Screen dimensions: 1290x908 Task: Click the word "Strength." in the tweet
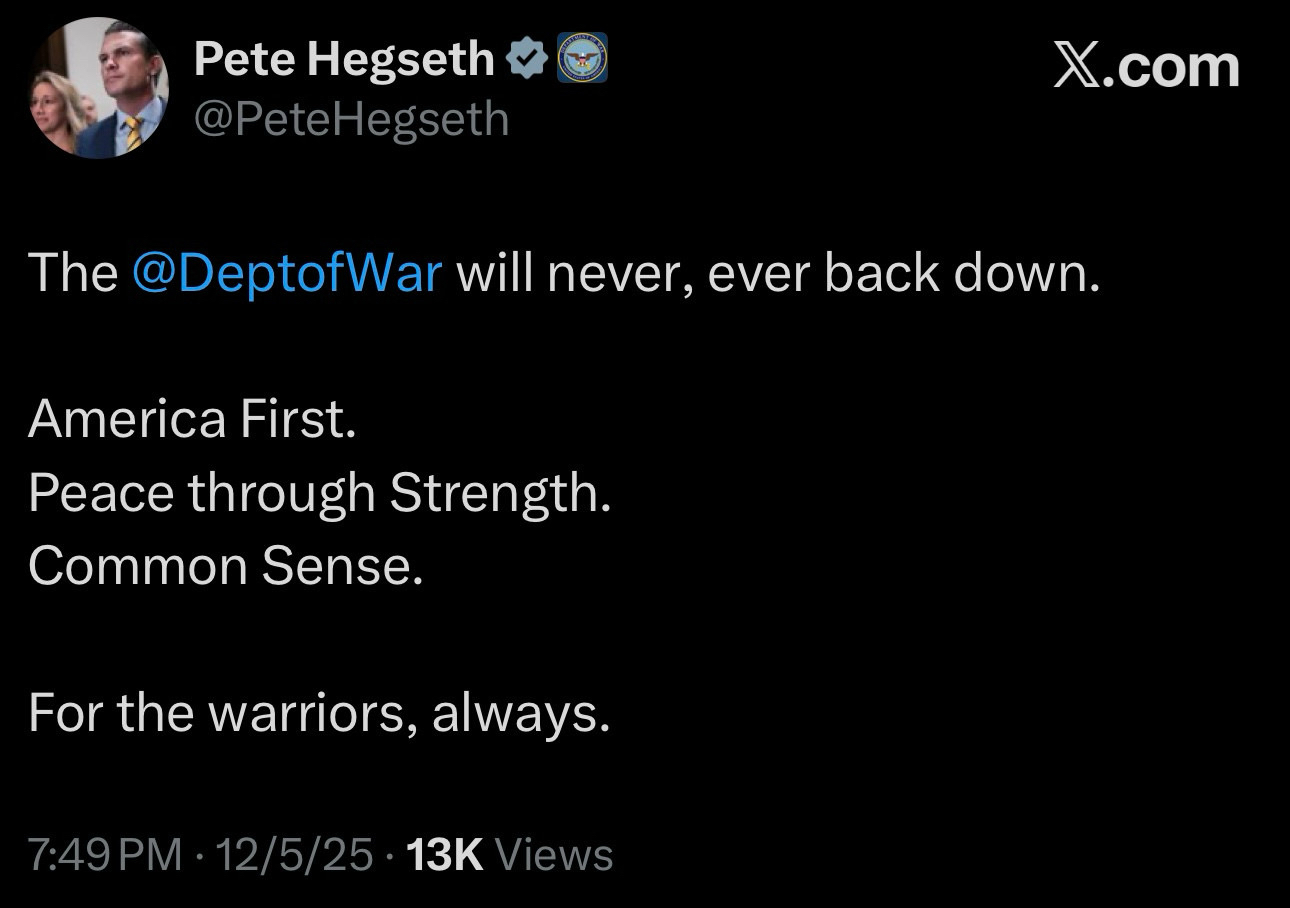pos(500,492)
